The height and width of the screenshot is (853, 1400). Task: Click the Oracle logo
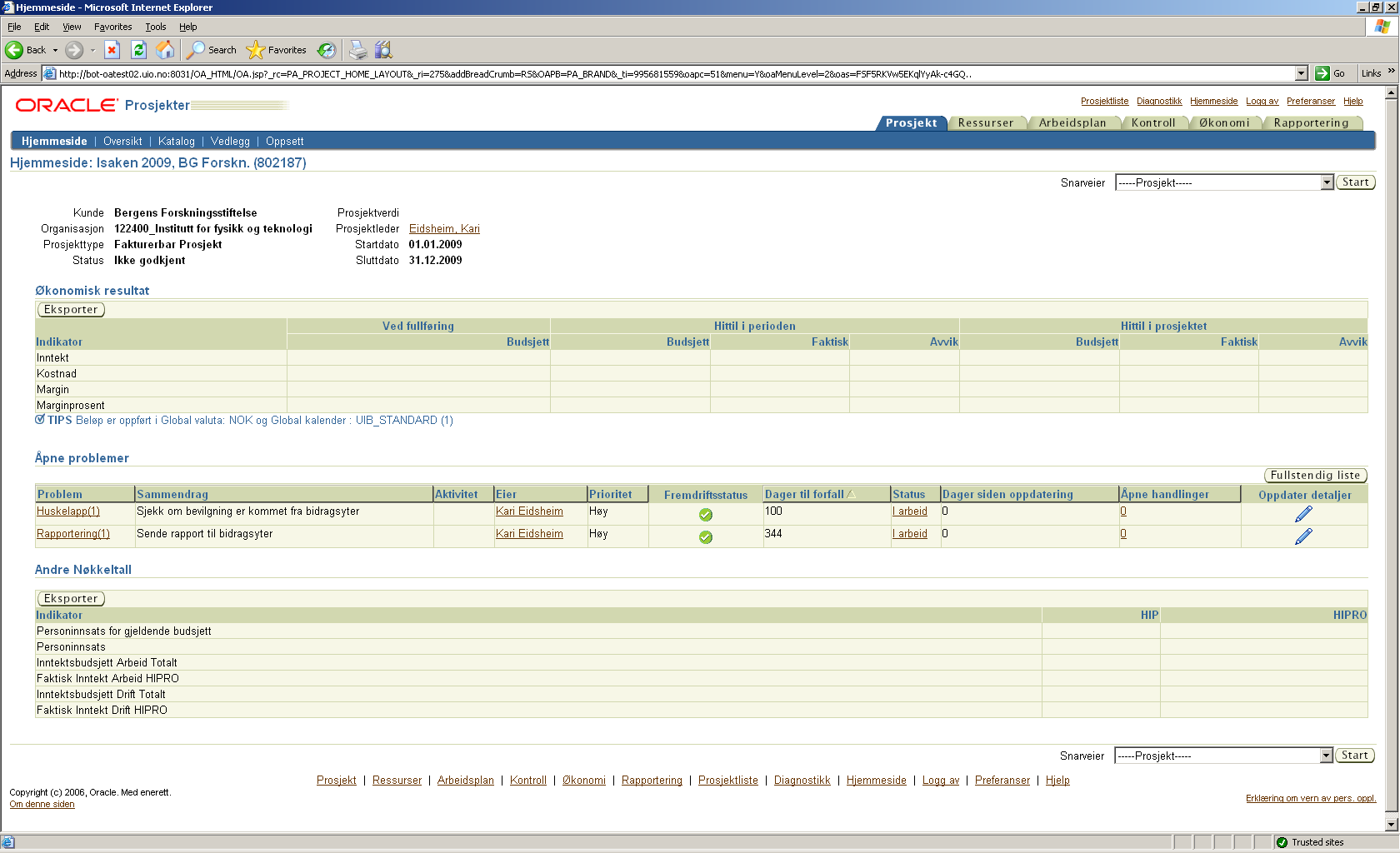coord(67,105)
